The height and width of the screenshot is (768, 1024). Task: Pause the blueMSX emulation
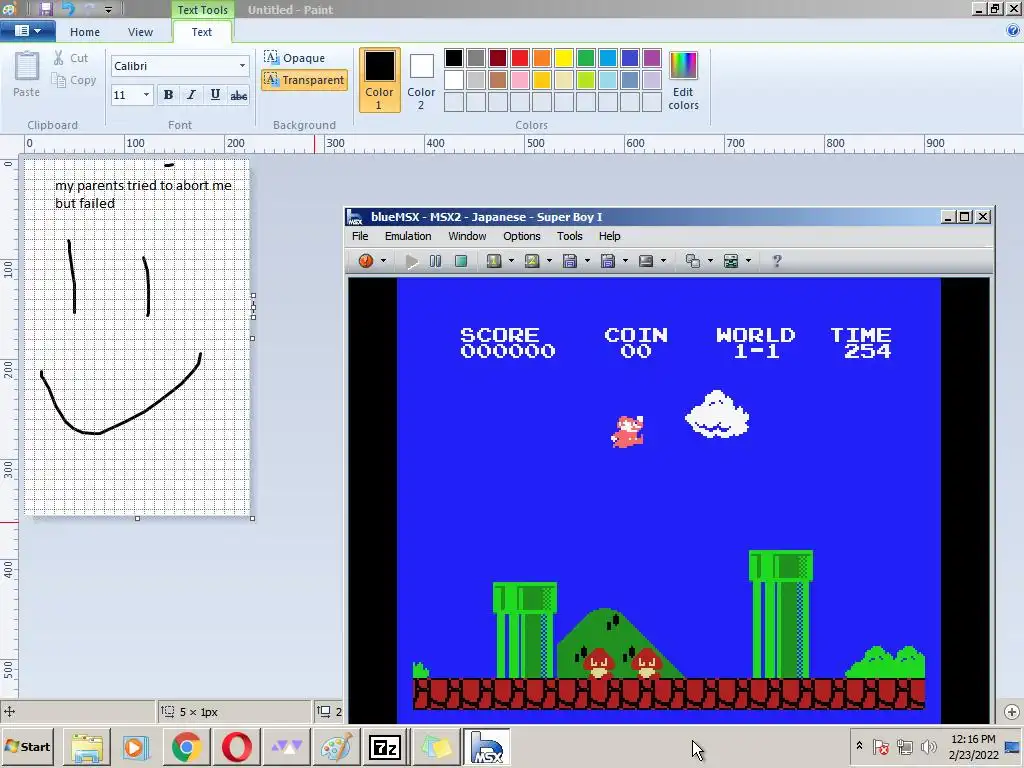click(x=436, y=261)
